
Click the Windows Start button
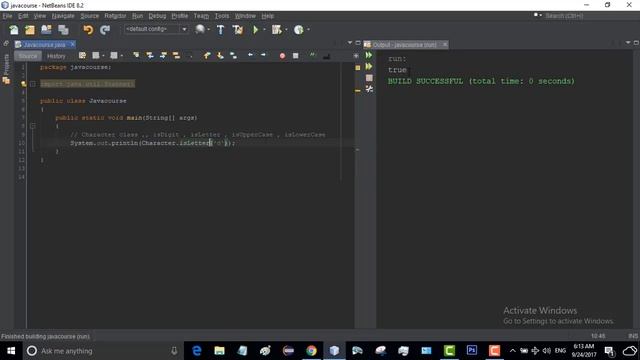pyautogui.click(x=11, y=351)
